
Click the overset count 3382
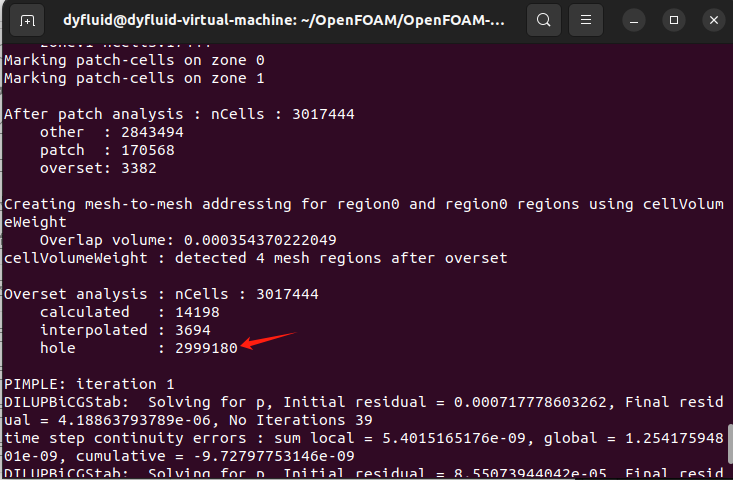(139, 168)
